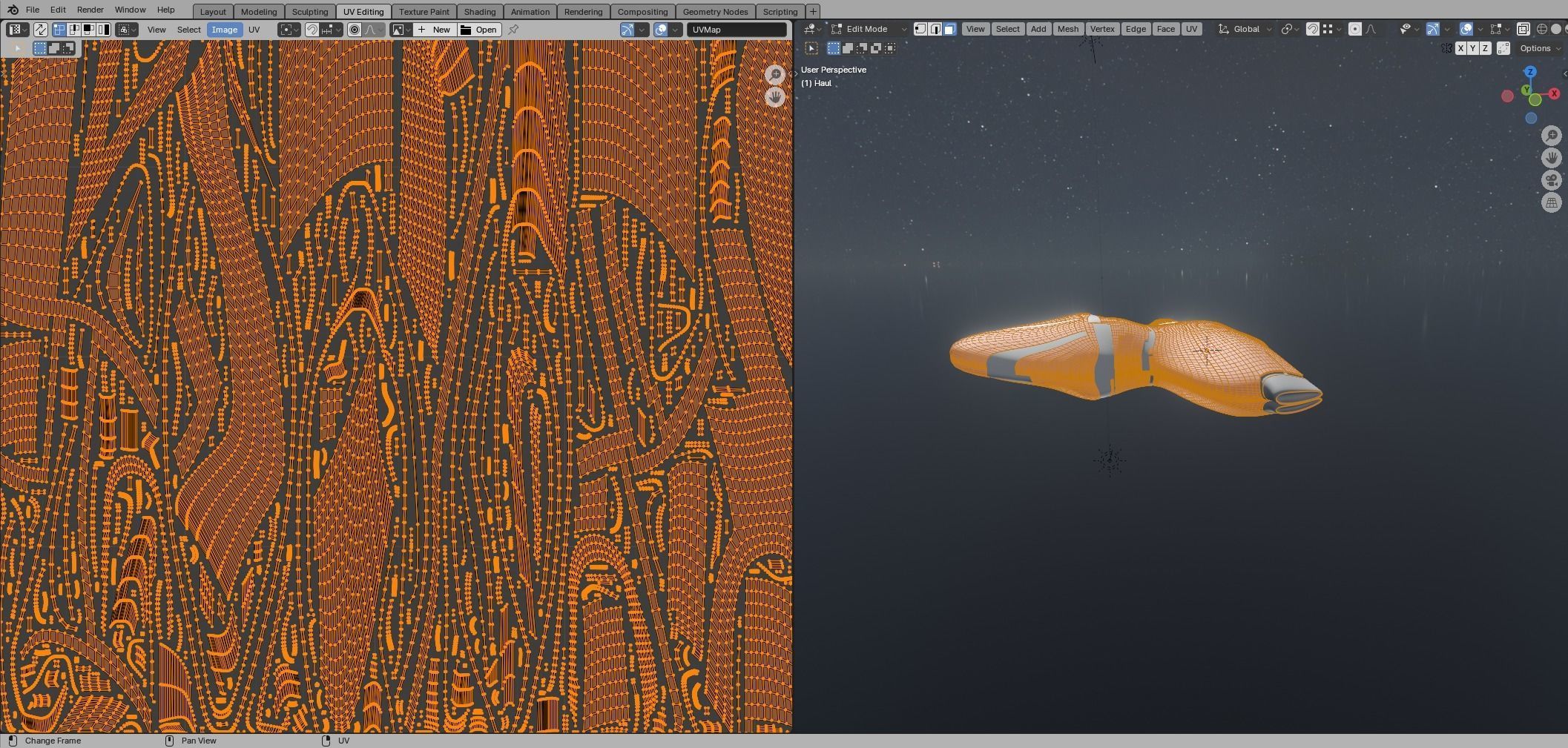Select face select mode in 3D viewport
Screen dimensions: 1568x748
click(x=949, y=29)
